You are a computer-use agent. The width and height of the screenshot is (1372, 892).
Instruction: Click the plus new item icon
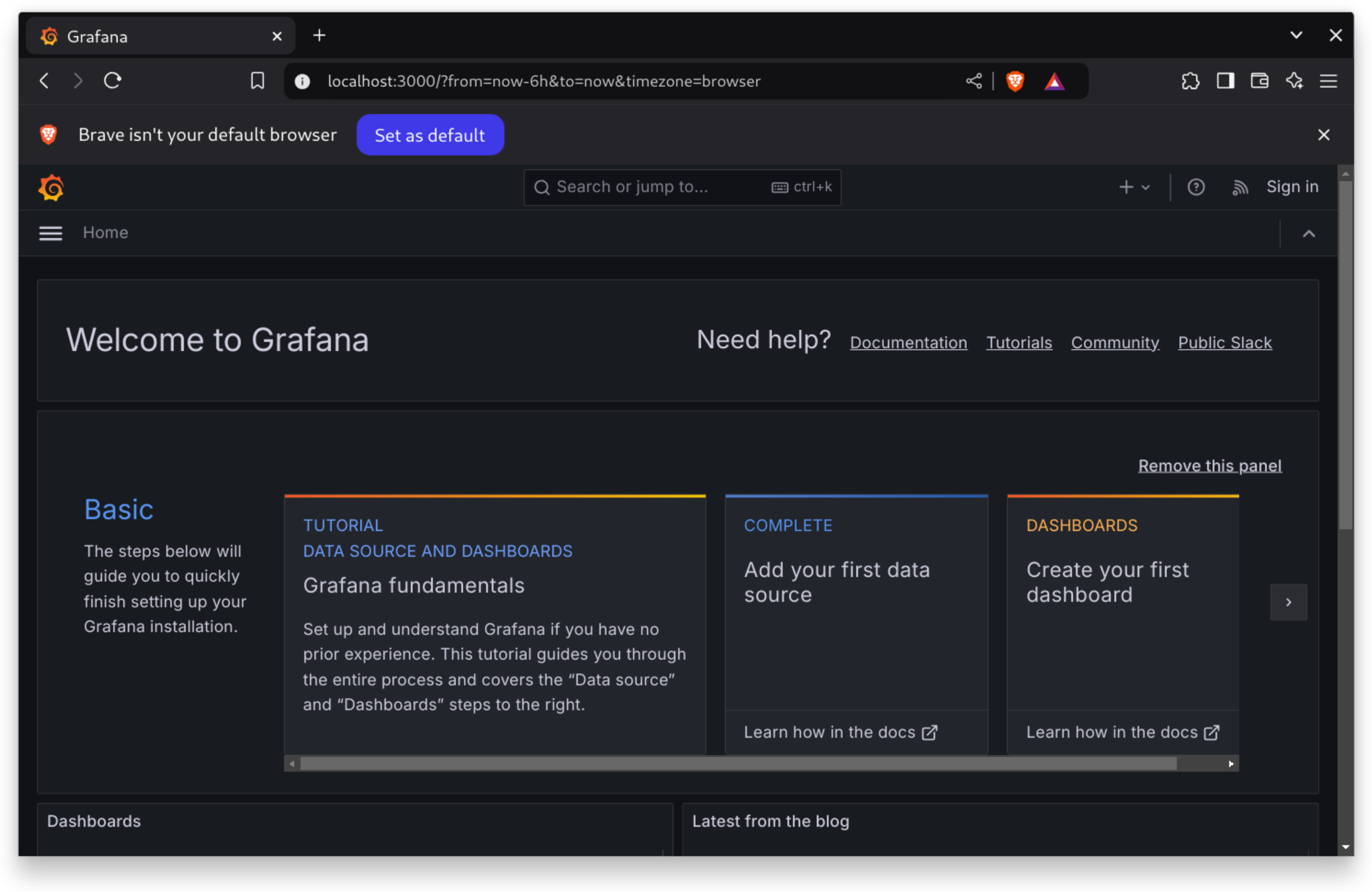1127,187
